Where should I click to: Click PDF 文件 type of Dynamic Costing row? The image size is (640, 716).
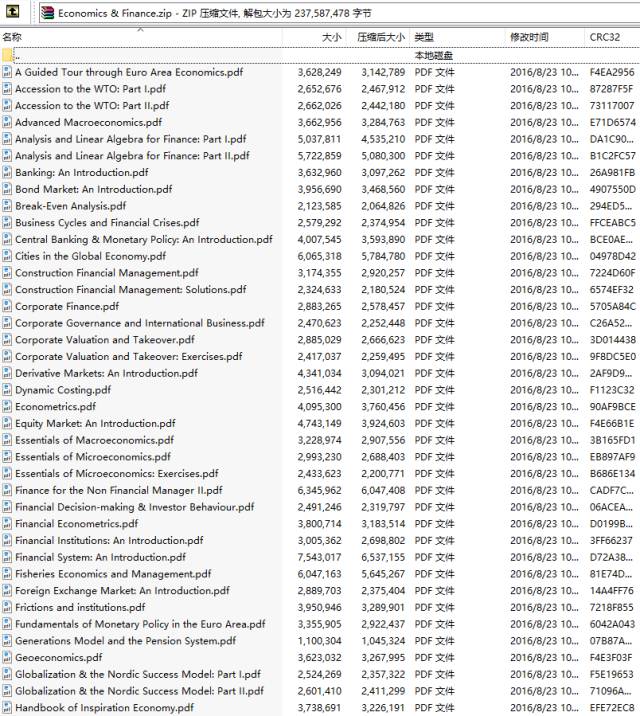434,390
